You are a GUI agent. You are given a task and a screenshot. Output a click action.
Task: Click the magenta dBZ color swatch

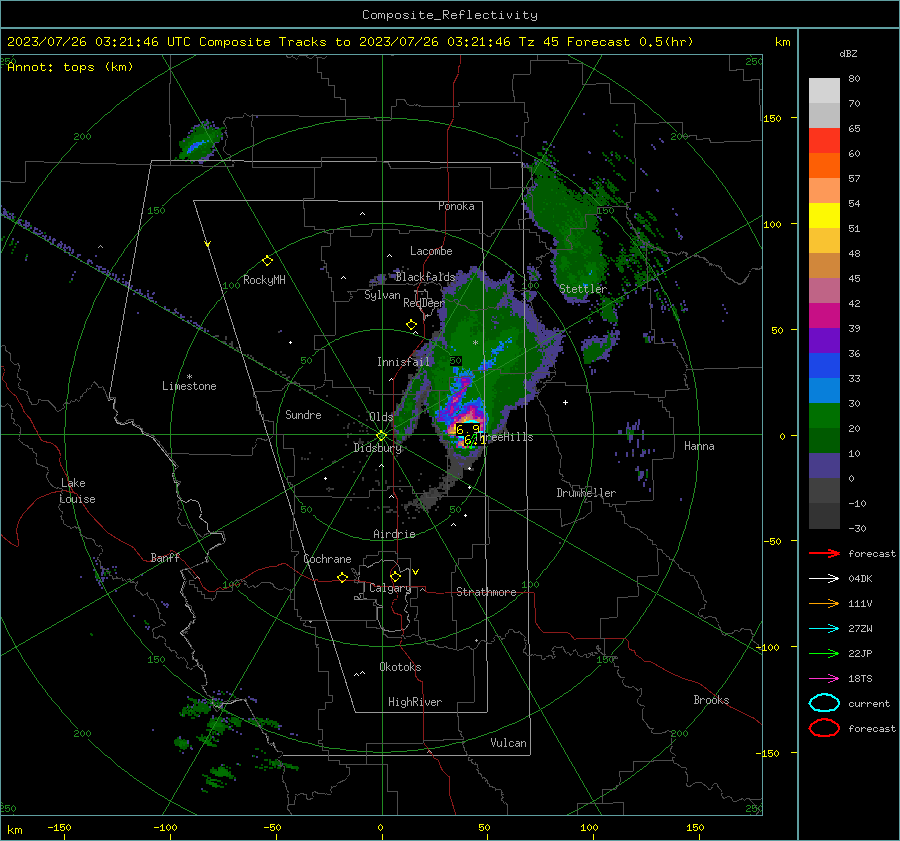[824, 316]
